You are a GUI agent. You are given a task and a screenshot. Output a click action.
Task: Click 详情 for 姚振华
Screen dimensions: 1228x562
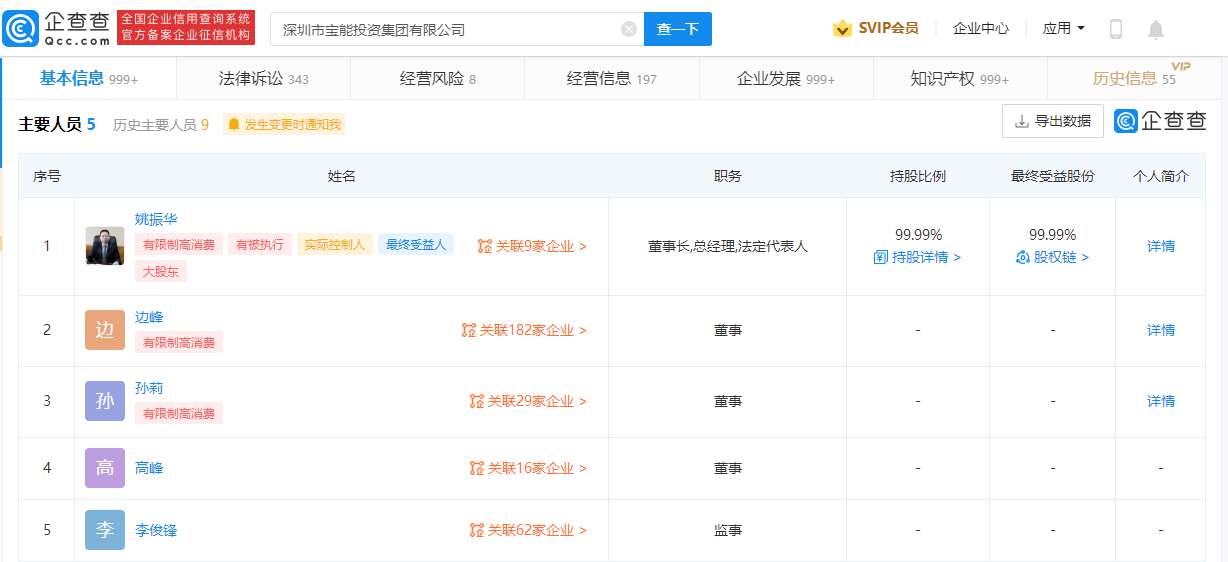(1161, 246)
